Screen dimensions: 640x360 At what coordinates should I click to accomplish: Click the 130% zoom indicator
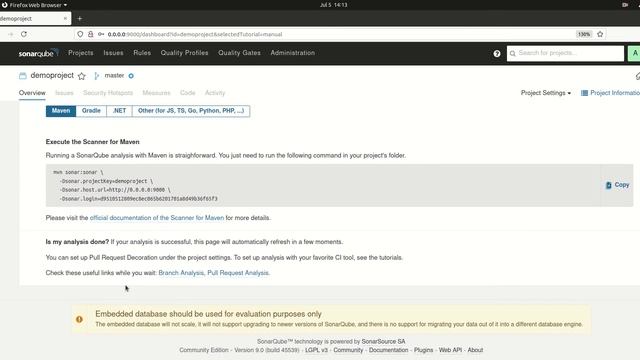(584, 34)
